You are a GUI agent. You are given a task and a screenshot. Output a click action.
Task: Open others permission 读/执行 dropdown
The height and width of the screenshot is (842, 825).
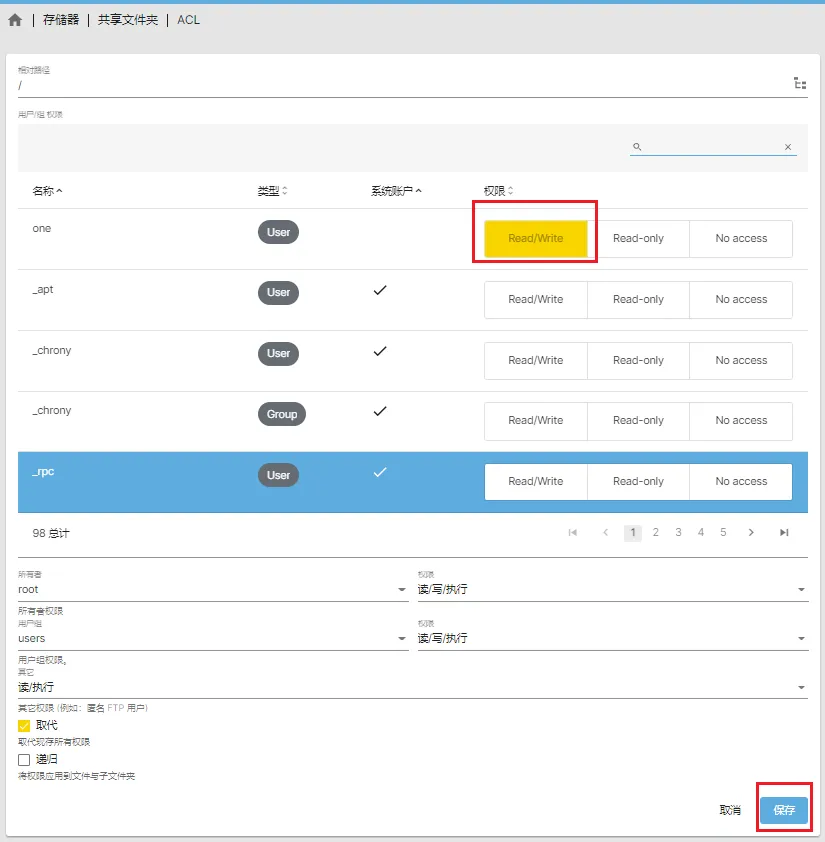point(412,687)
